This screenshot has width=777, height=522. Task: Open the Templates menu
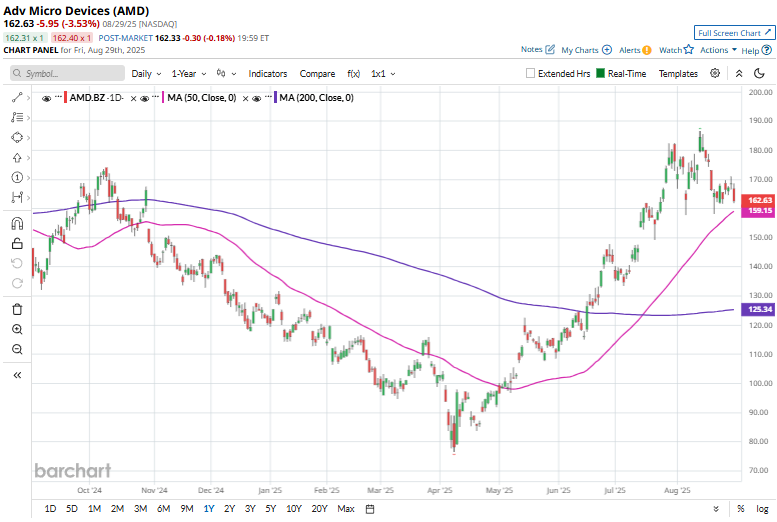pos(678,73)
